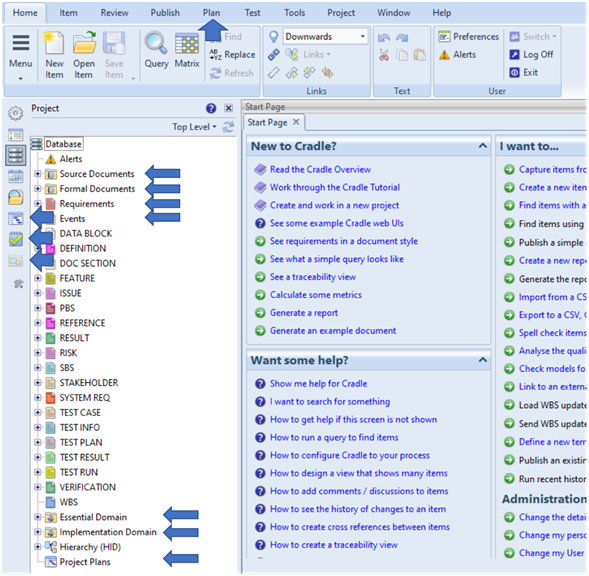Collapse the Want some help? section
Screen dimensions: 589x576
[x=483, y=360]
